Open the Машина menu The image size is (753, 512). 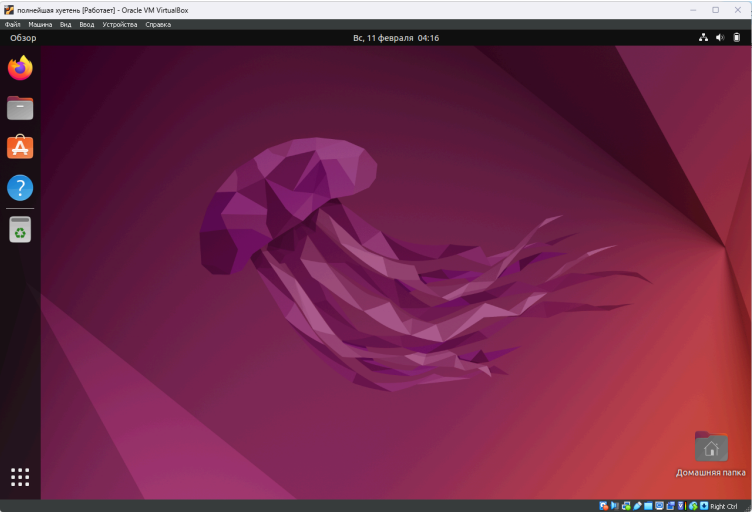[40, 24]
